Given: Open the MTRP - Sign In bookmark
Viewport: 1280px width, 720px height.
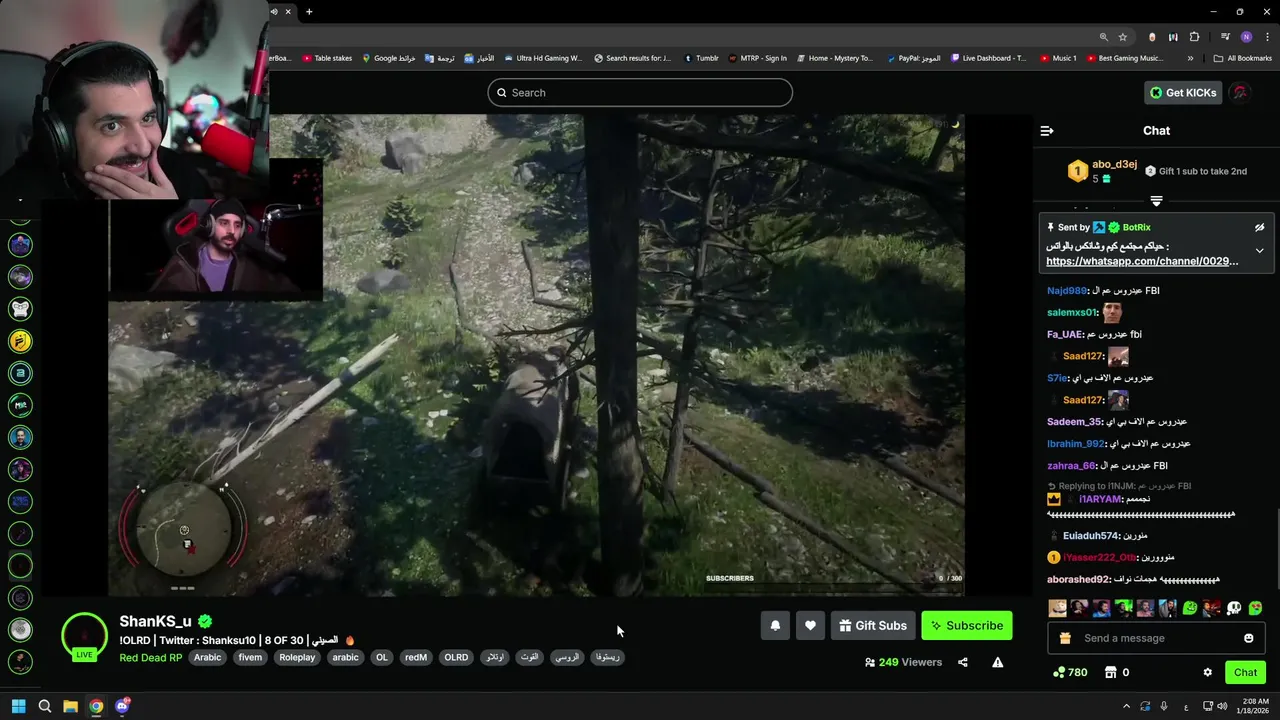Looking at the screenshot, I should [757, 58].
